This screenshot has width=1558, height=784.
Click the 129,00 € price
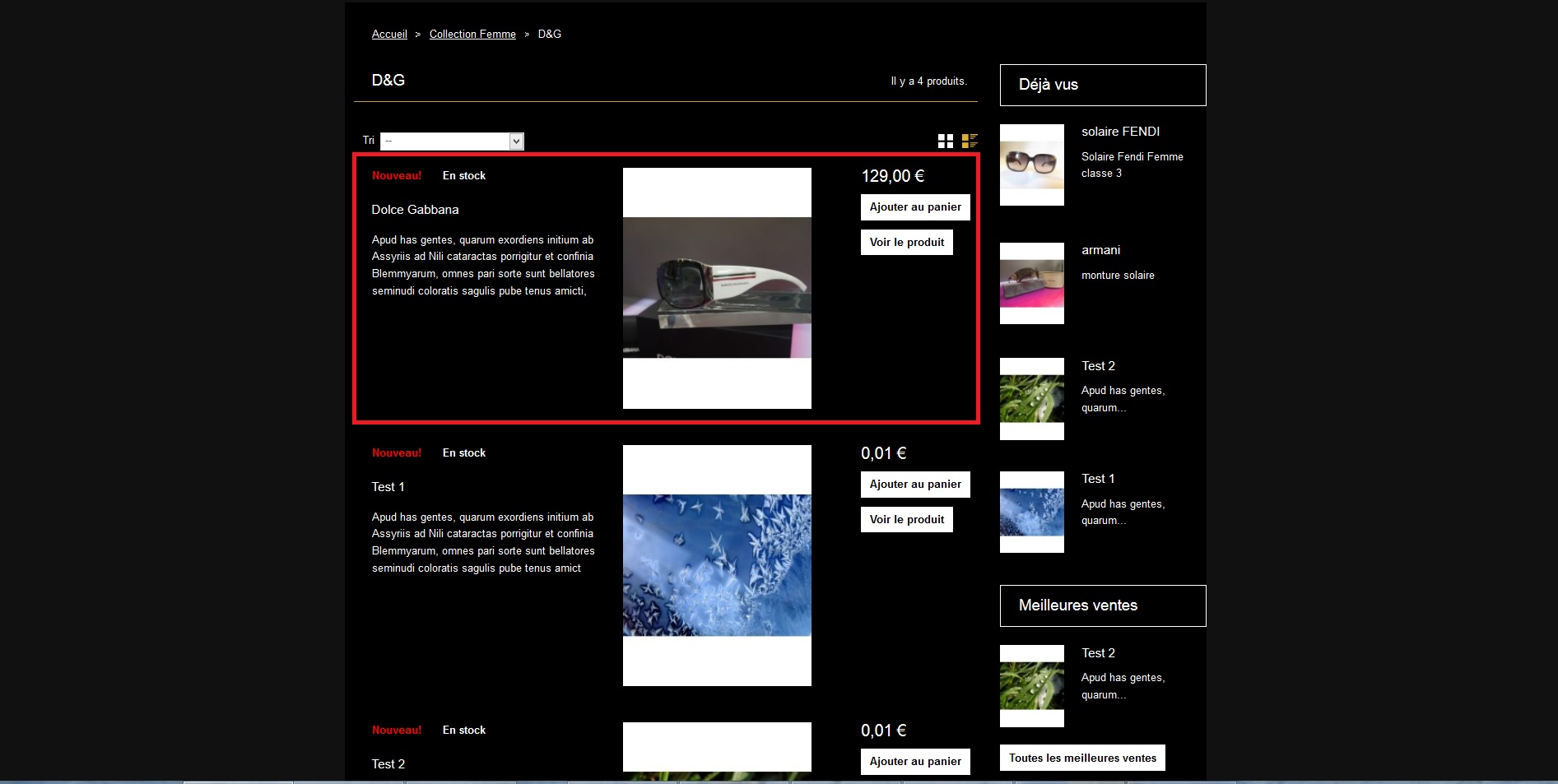pyautogui.click(x=892, y=176)
